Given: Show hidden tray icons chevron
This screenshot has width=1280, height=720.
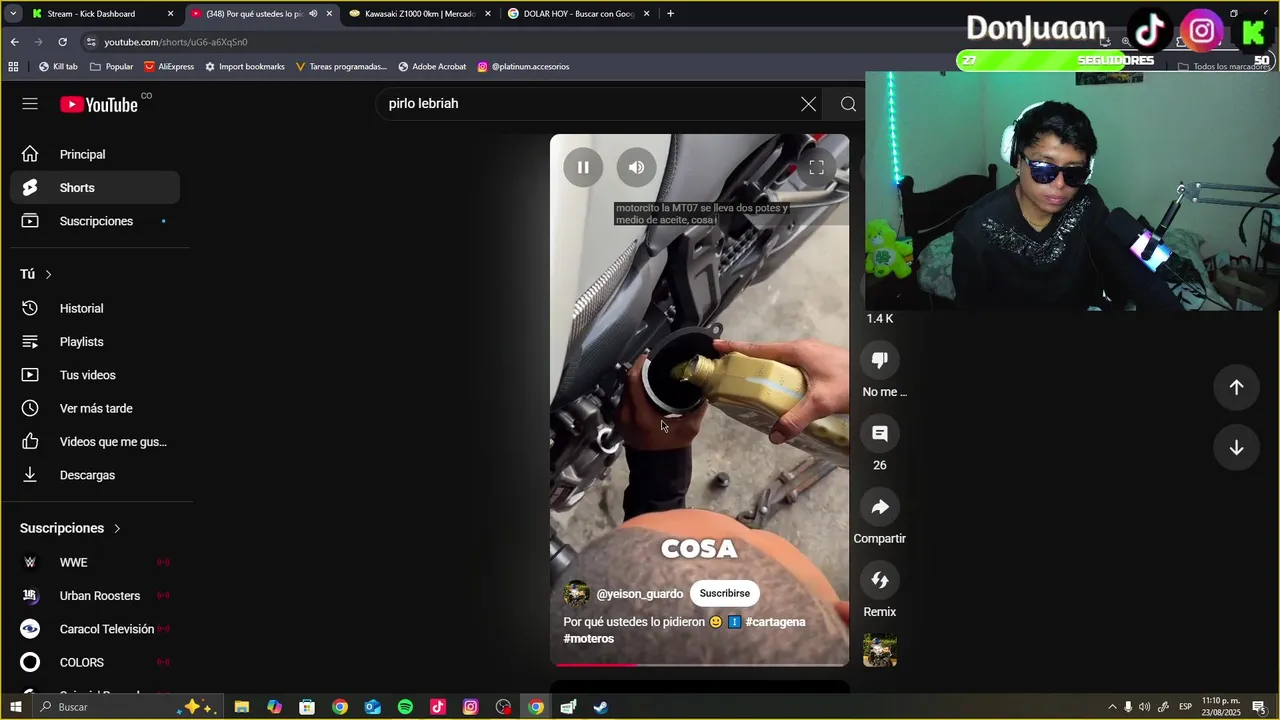Looking at the screenshot, I should pyautogui.click(x=1112, y=707).
